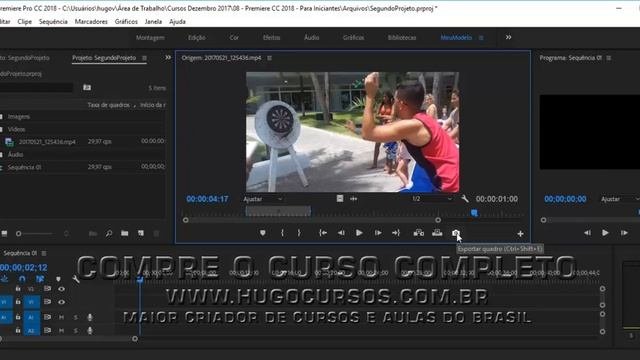Open Source playback resolution 1/2 dropdown
This screenshot has width=640, height=360.
click(432, 199)
